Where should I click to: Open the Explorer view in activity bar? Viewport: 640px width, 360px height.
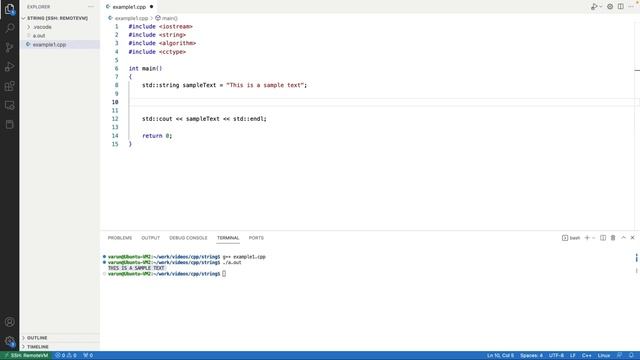click(9, 9)
